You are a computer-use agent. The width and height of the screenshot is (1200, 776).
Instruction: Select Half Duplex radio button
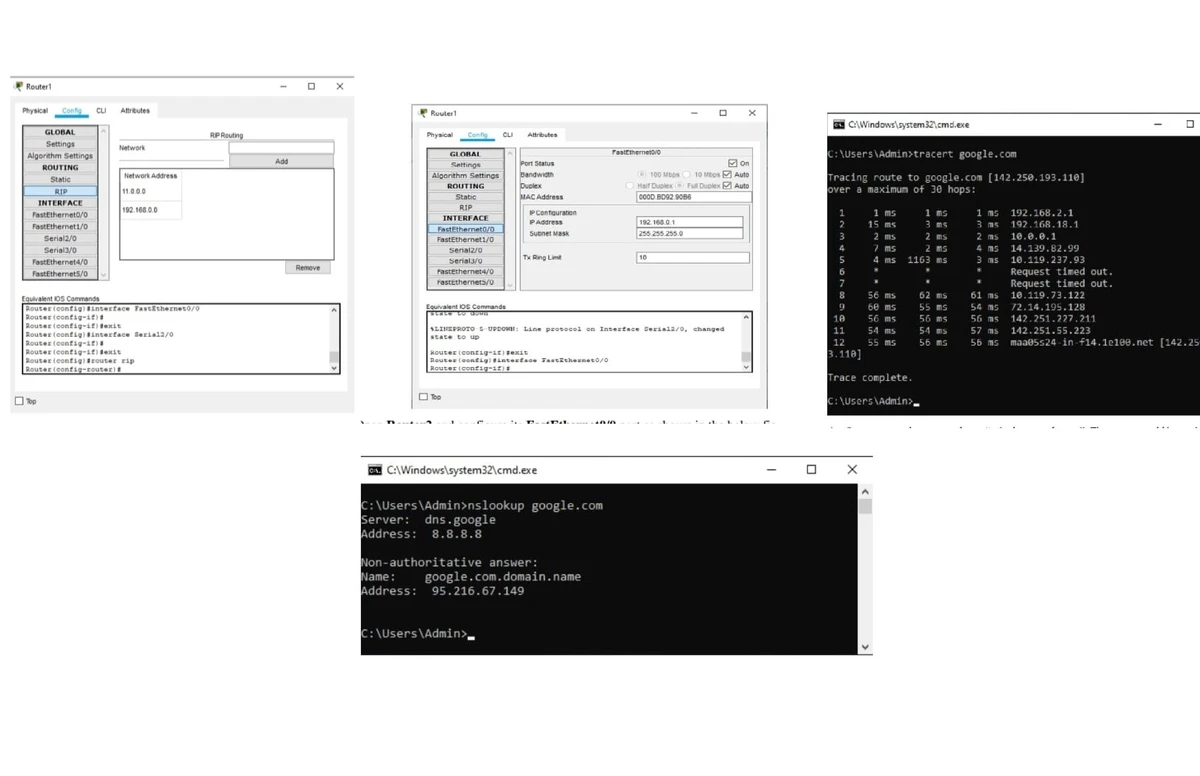coord(630,186)
